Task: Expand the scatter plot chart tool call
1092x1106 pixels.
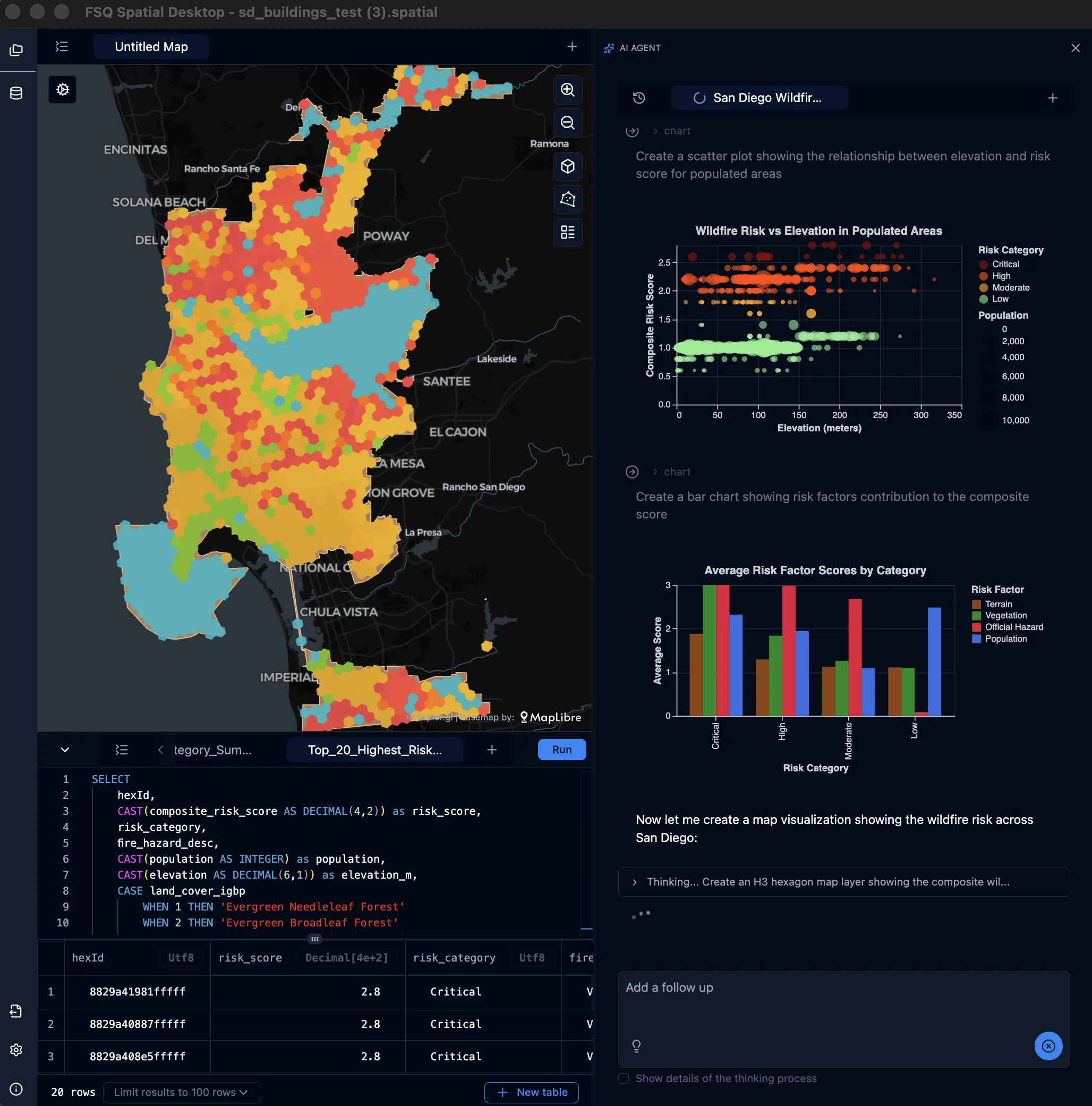Action: click(671, 131)
